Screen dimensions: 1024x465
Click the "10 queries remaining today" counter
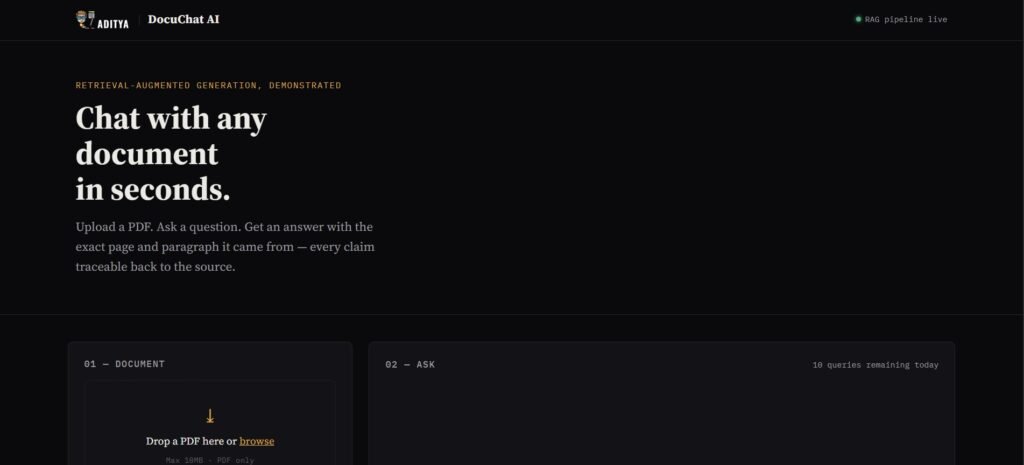click(x=875, y=365)
